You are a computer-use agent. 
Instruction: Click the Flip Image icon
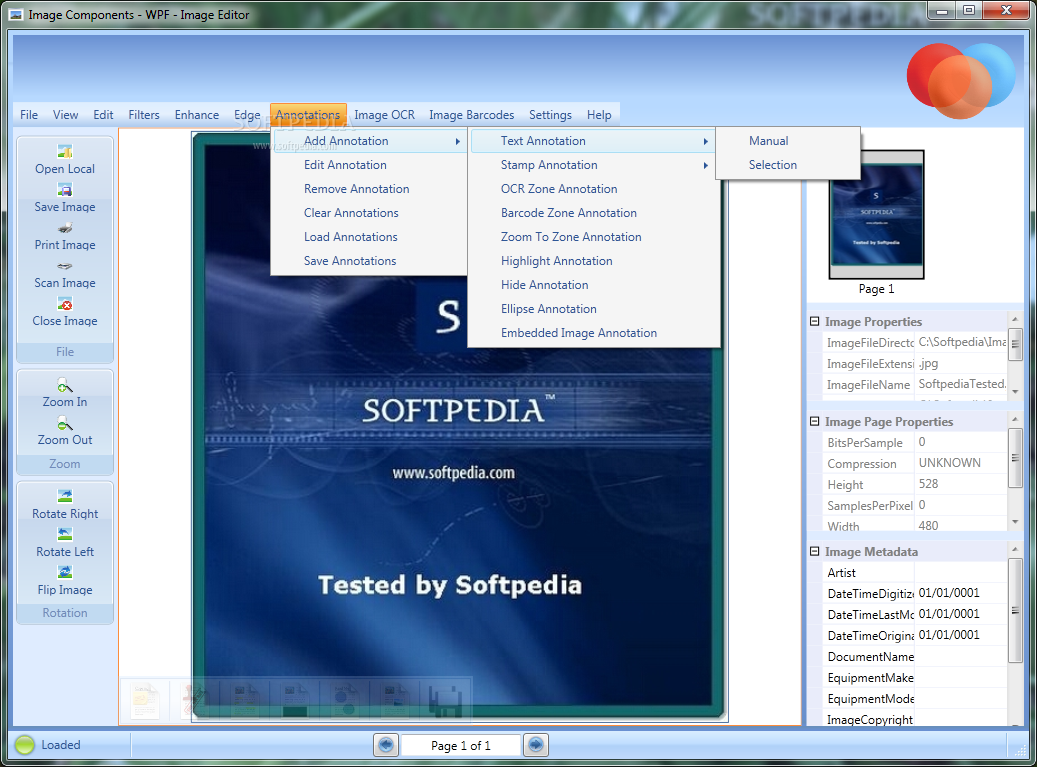pyautogui.click(x=65, y=572)
